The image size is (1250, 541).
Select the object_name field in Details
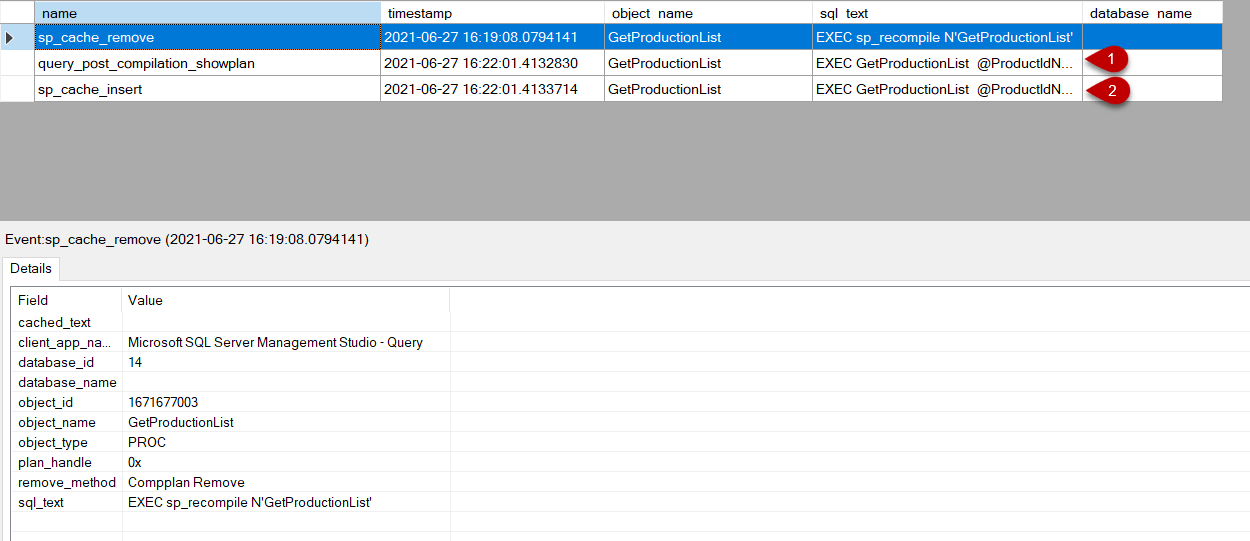pyautogui.click(x=57, y=422)
